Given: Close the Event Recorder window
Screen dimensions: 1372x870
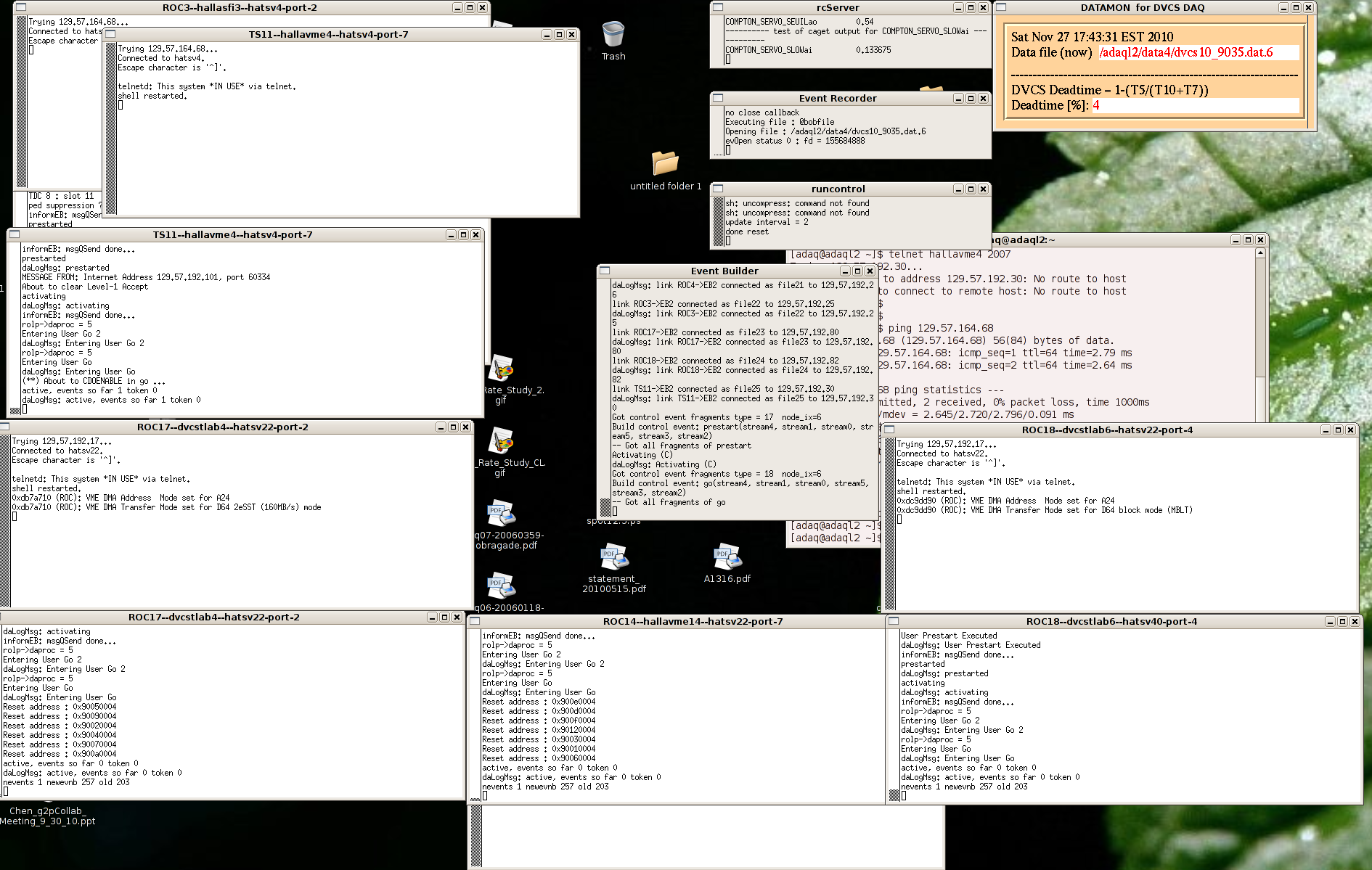Looking at the screenshot, I should 983,98.
